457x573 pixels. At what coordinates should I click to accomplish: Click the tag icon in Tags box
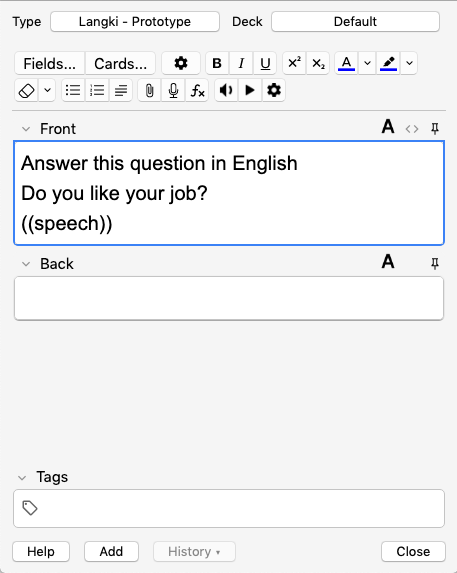(30, 508)
